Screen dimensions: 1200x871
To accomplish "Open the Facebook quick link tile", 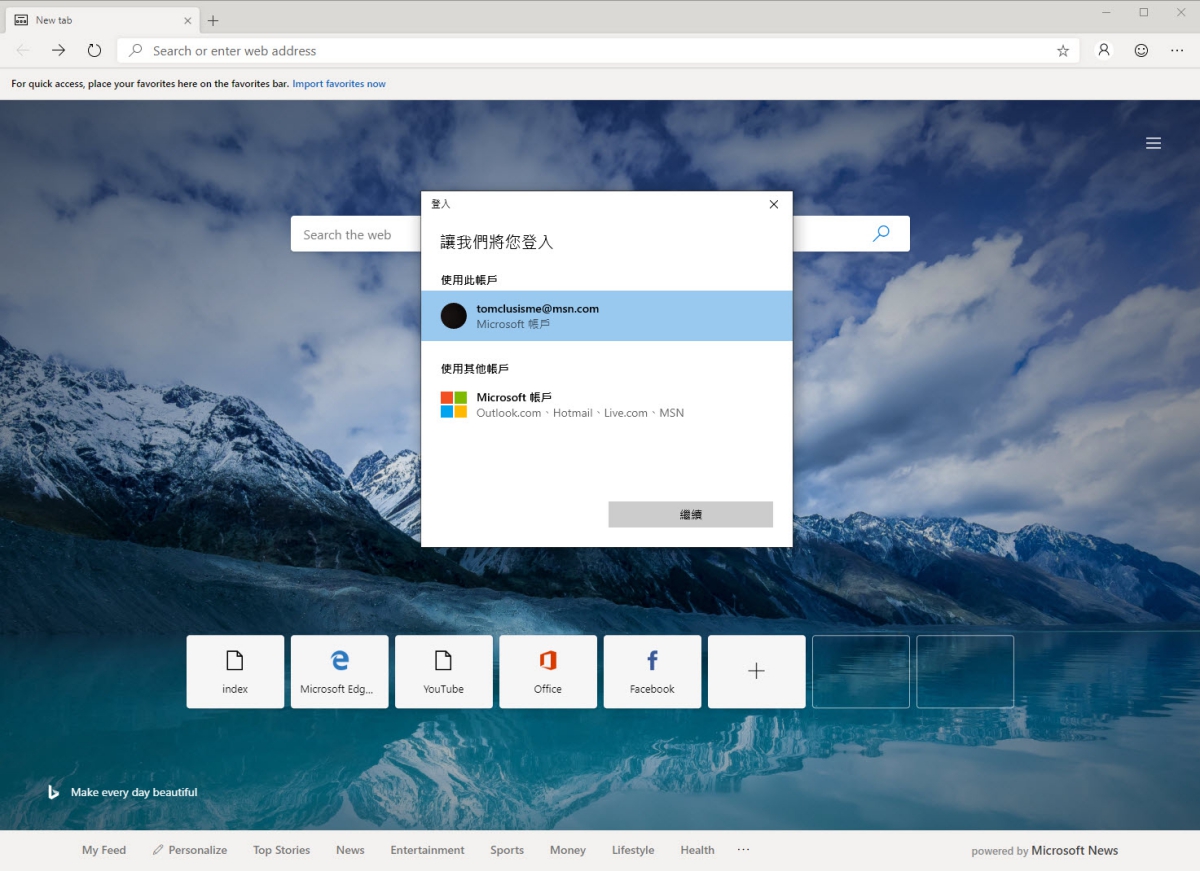I will [652, 672].
